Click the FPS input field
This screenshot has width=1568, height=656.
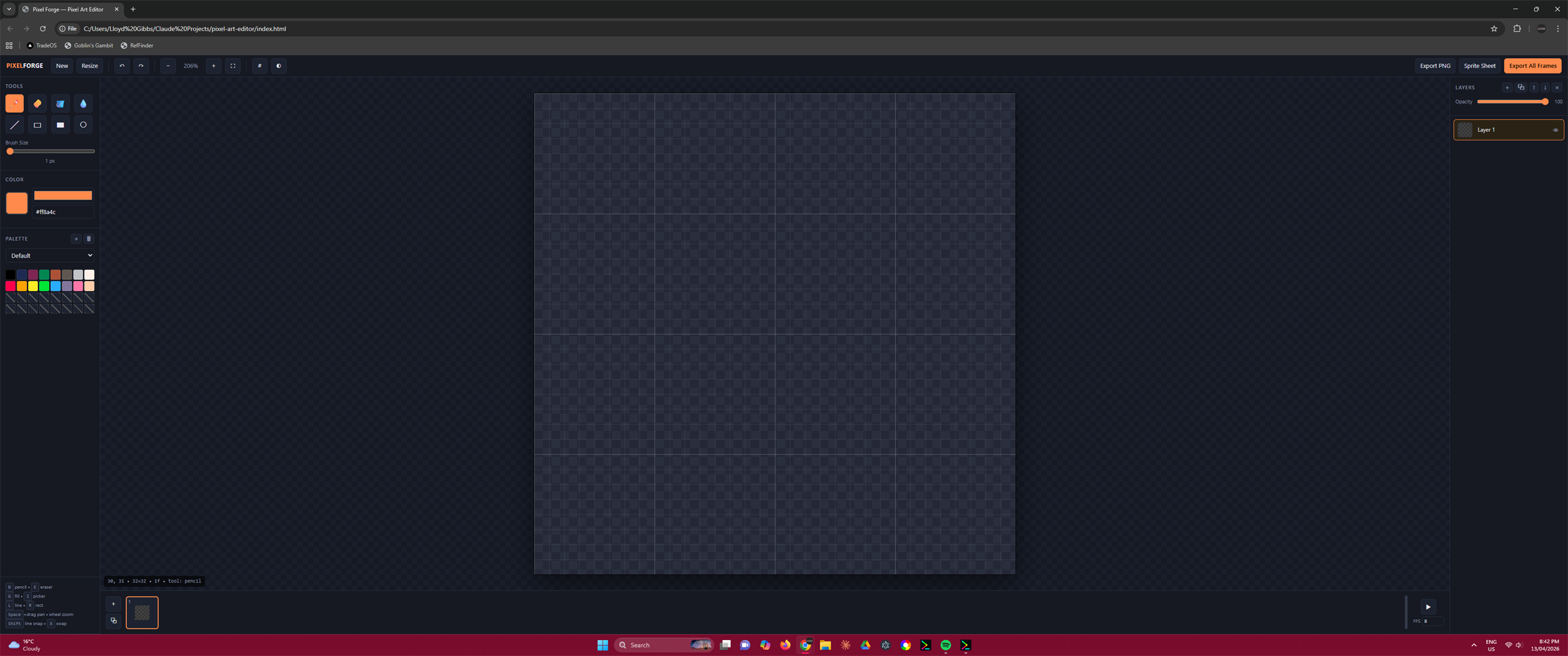[1433, 621]
